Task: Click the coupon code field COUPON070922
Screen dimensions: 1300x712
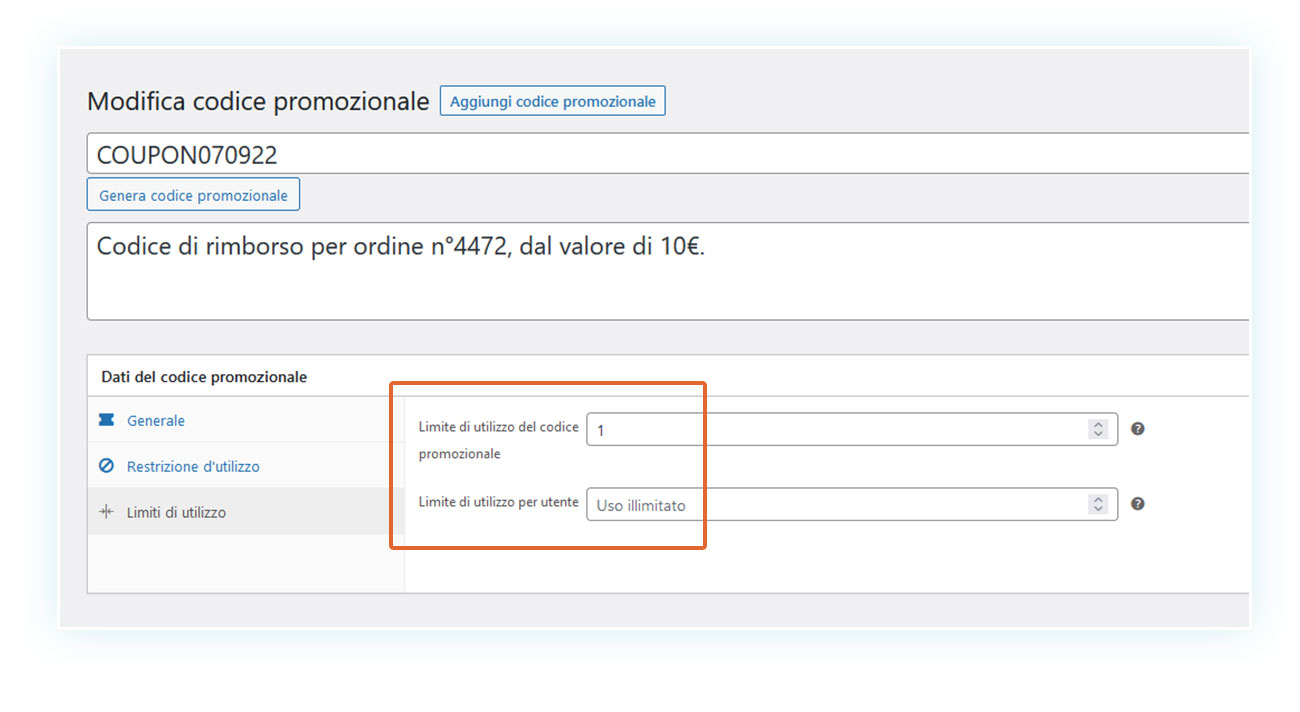Action: click(x=668, y=154)
